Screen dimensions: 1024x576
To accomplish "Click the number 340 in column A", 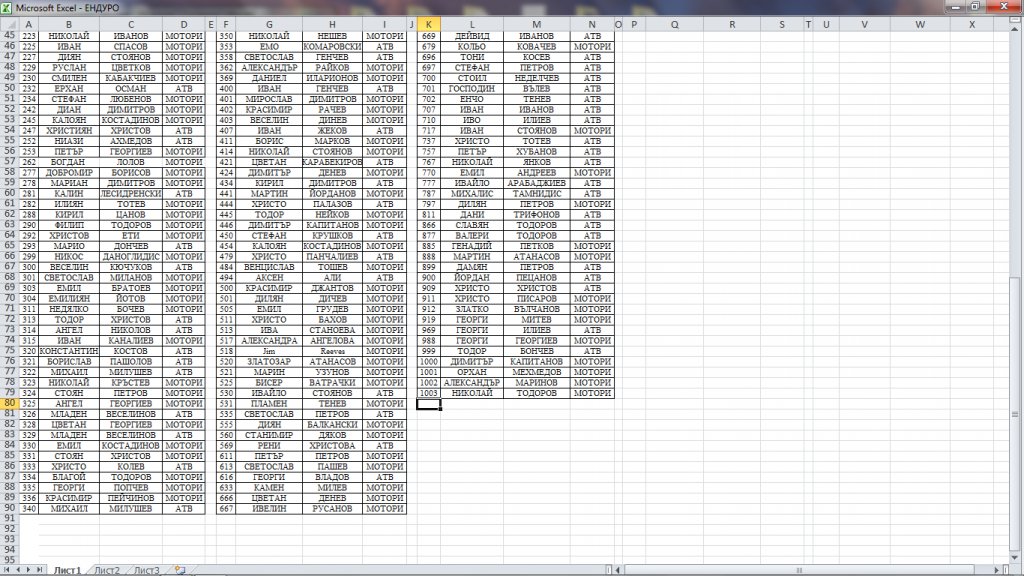I will point(29,509).
